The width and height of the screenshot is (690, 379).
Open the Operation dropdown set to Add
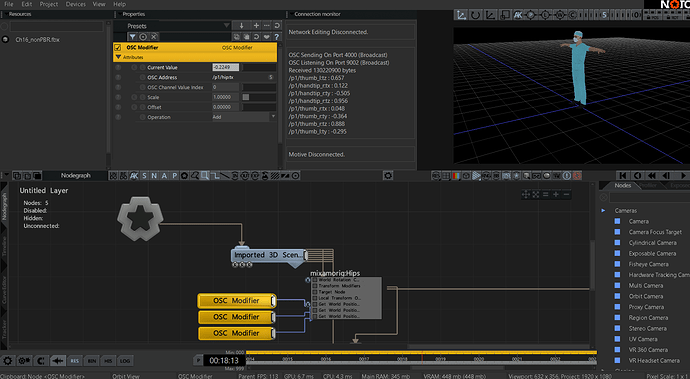click(244, 117)
